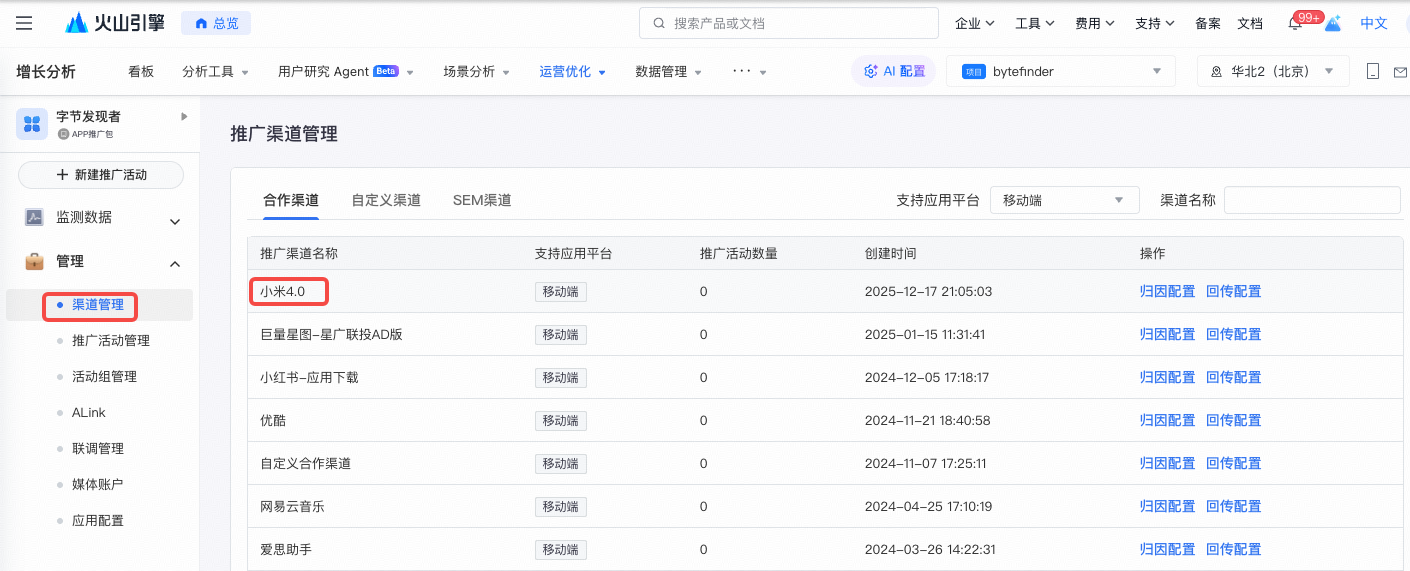
Task: Click the 2025-12-17 21:05:03 creation time
Action: 928,291
